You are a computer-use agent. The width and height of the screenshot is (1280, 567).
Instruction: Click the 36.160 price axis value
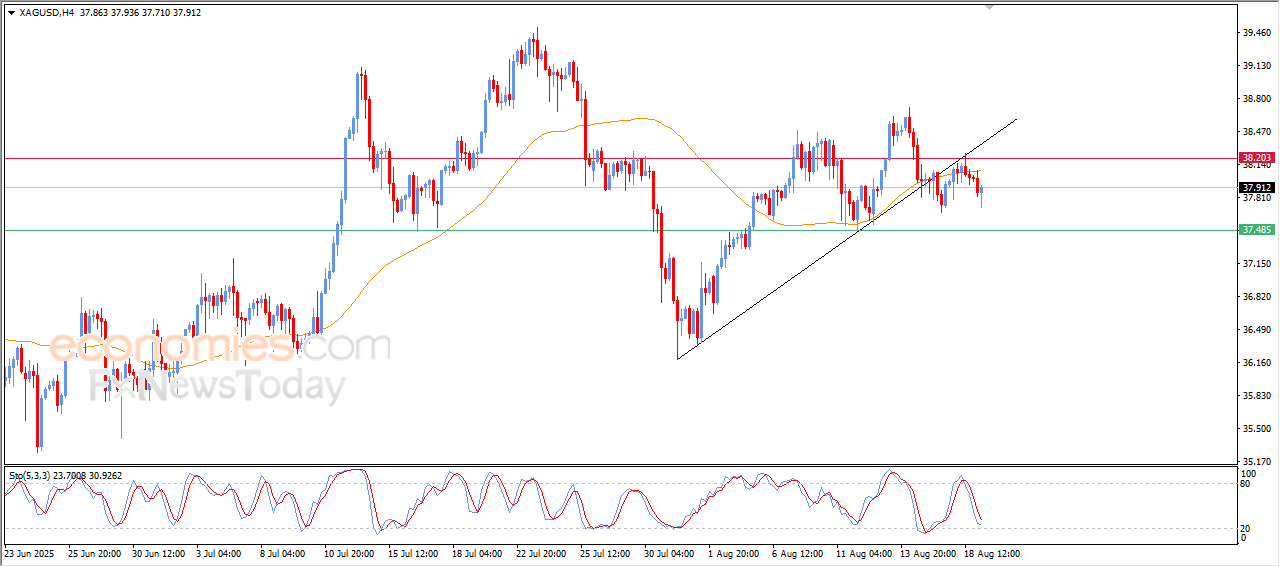1256,363
